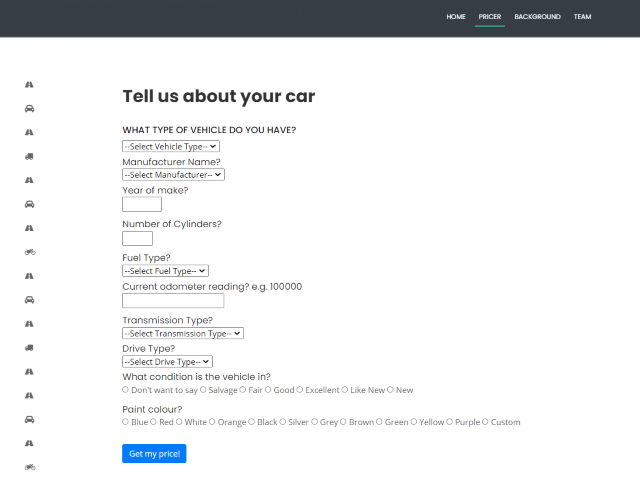Click the first motorcycle icon in left sidebar
Screen dimensions: 640x480
[x=30, y=252]
